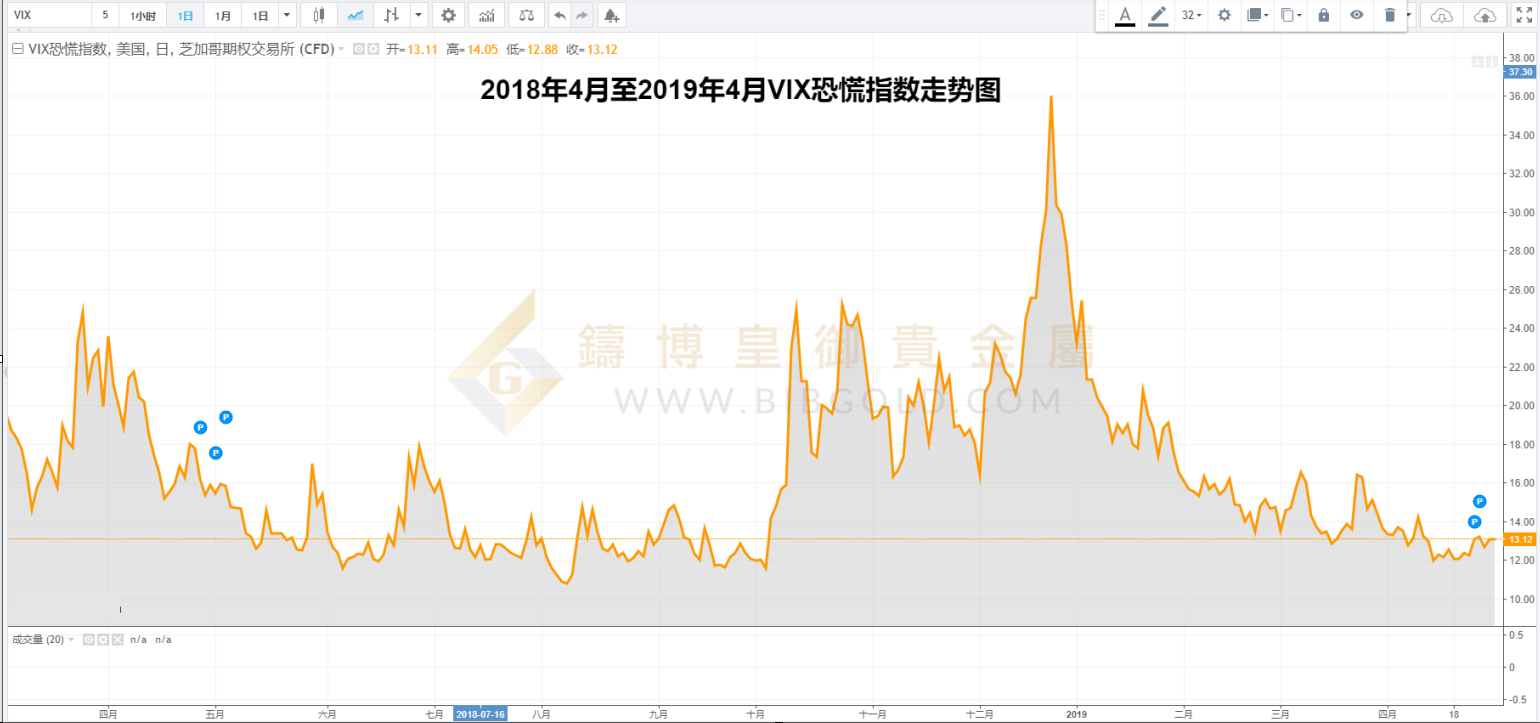Open VIX series format settings in legend
This screenshot has width=1540, height=723.
pyautogui.click(x=373, y=49)
